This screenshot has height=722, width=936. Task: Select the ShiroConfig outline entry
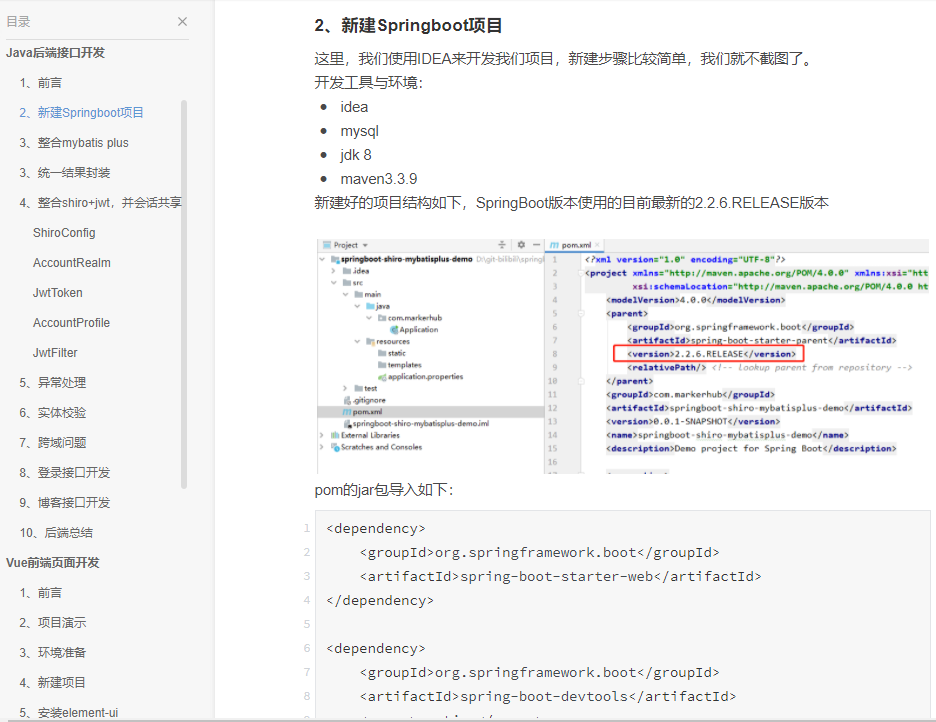[x=64, y=233]
